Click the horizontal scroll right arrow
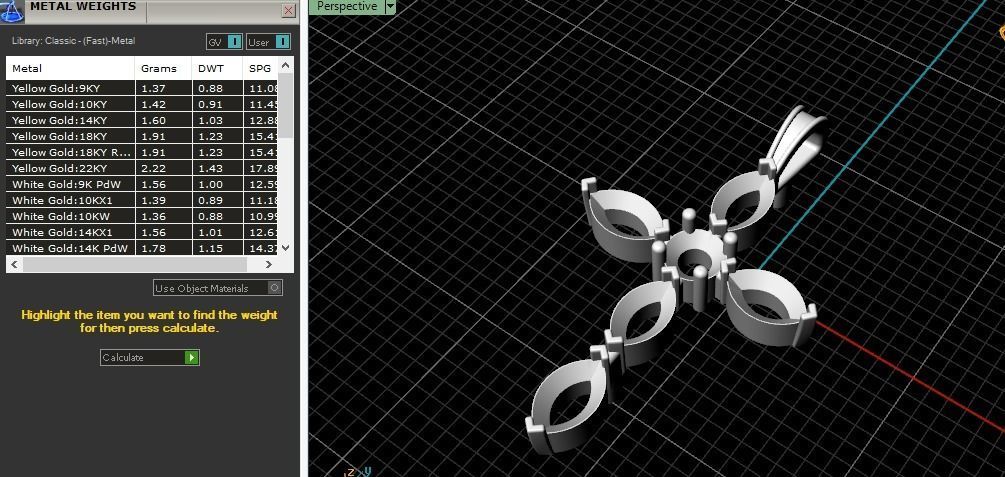Viewport: 1005px width, 477px height. (x=269, y=264)
